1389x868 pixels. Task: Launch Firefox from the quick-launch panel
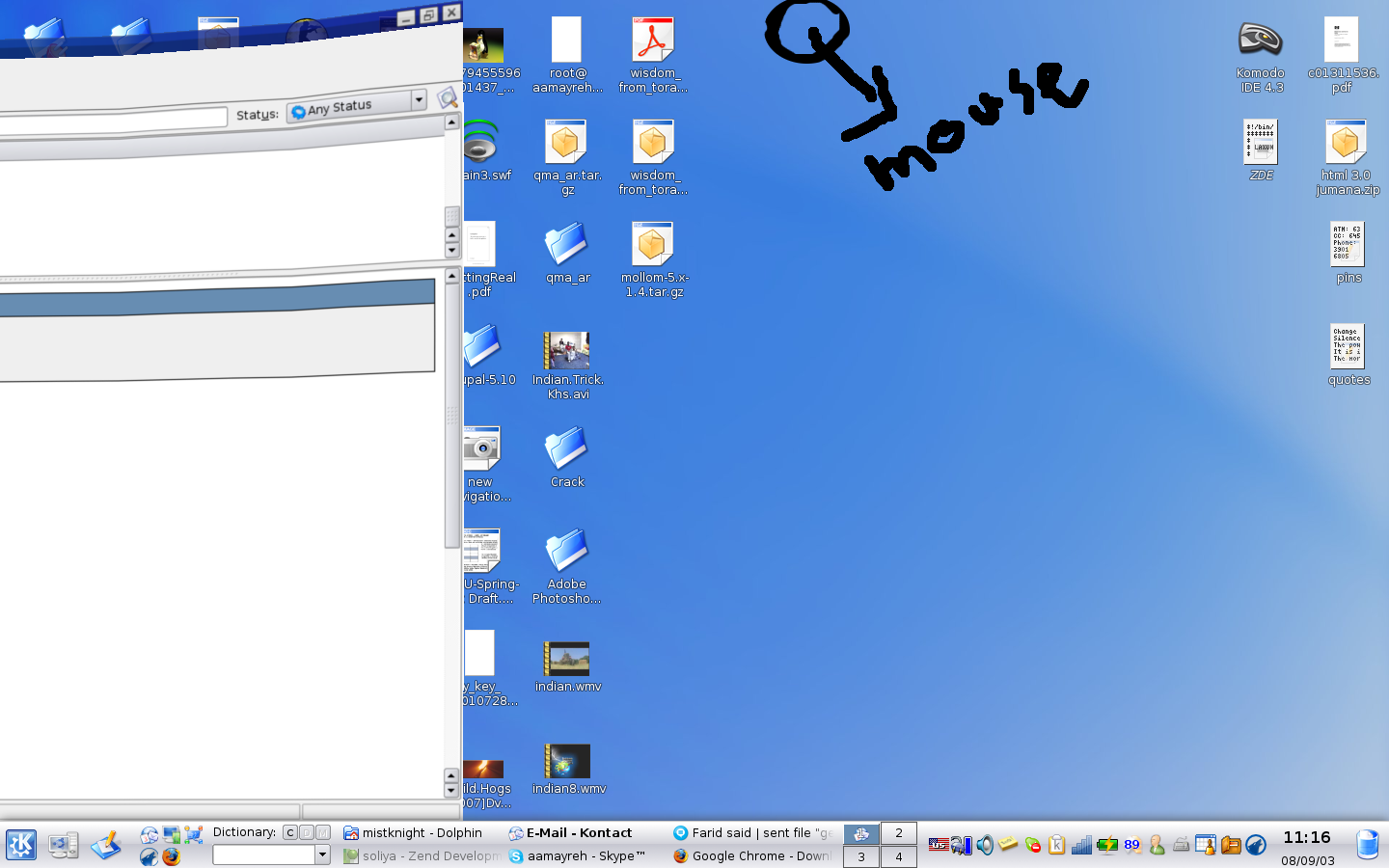(172, 856)
